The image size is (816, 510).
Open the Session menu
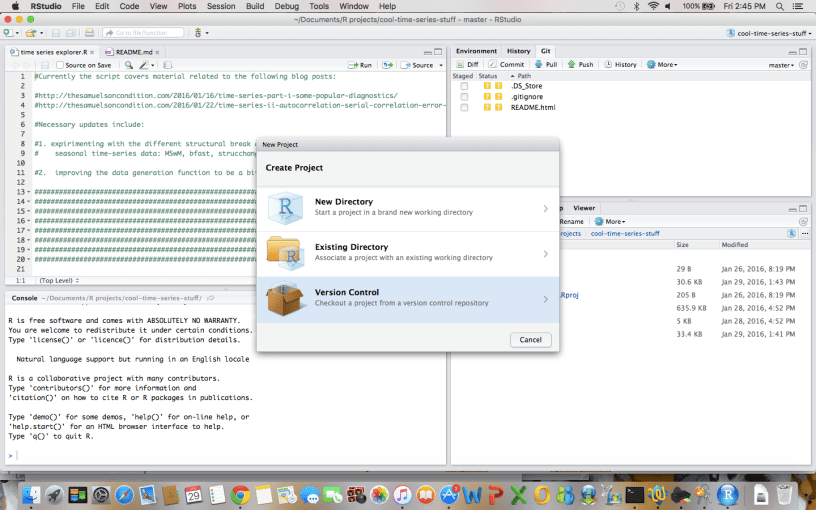[221, 6]
